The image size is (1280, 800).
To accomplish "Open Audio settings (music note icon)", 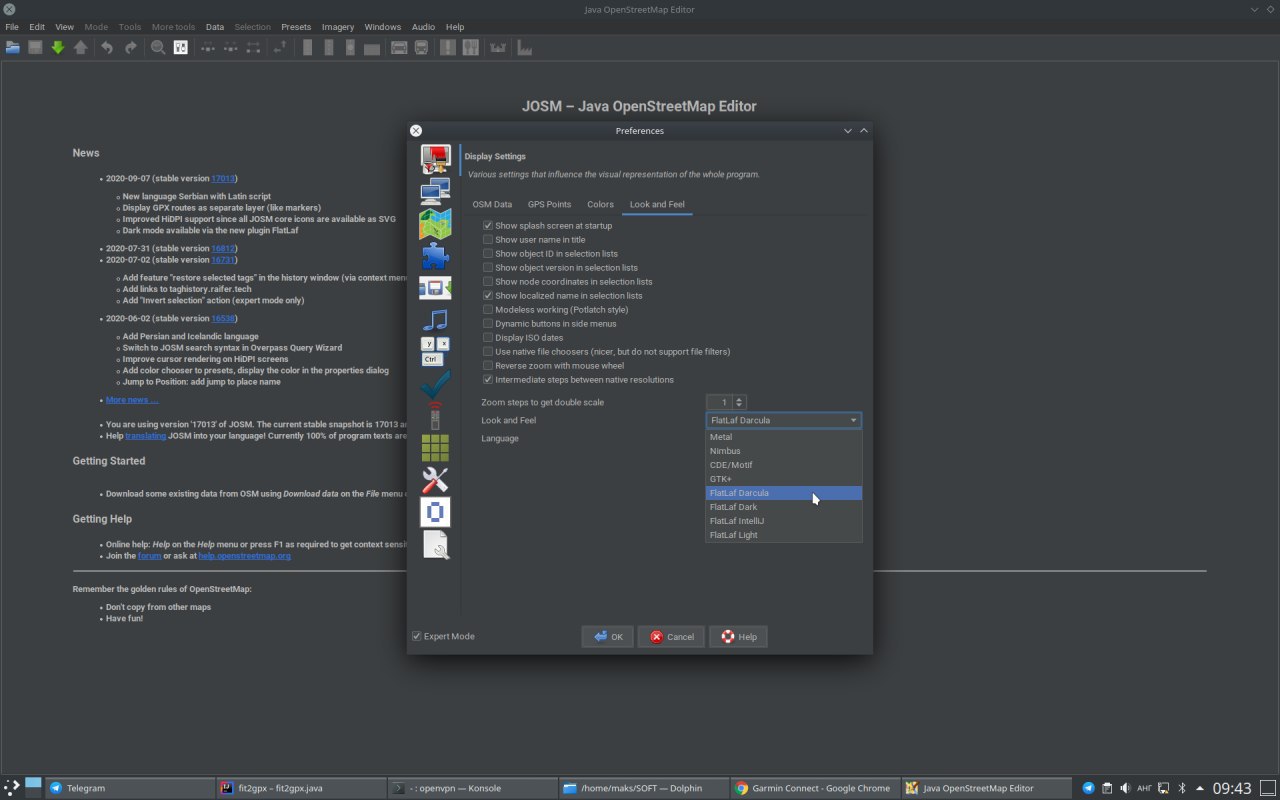I will tap(435, 320).
